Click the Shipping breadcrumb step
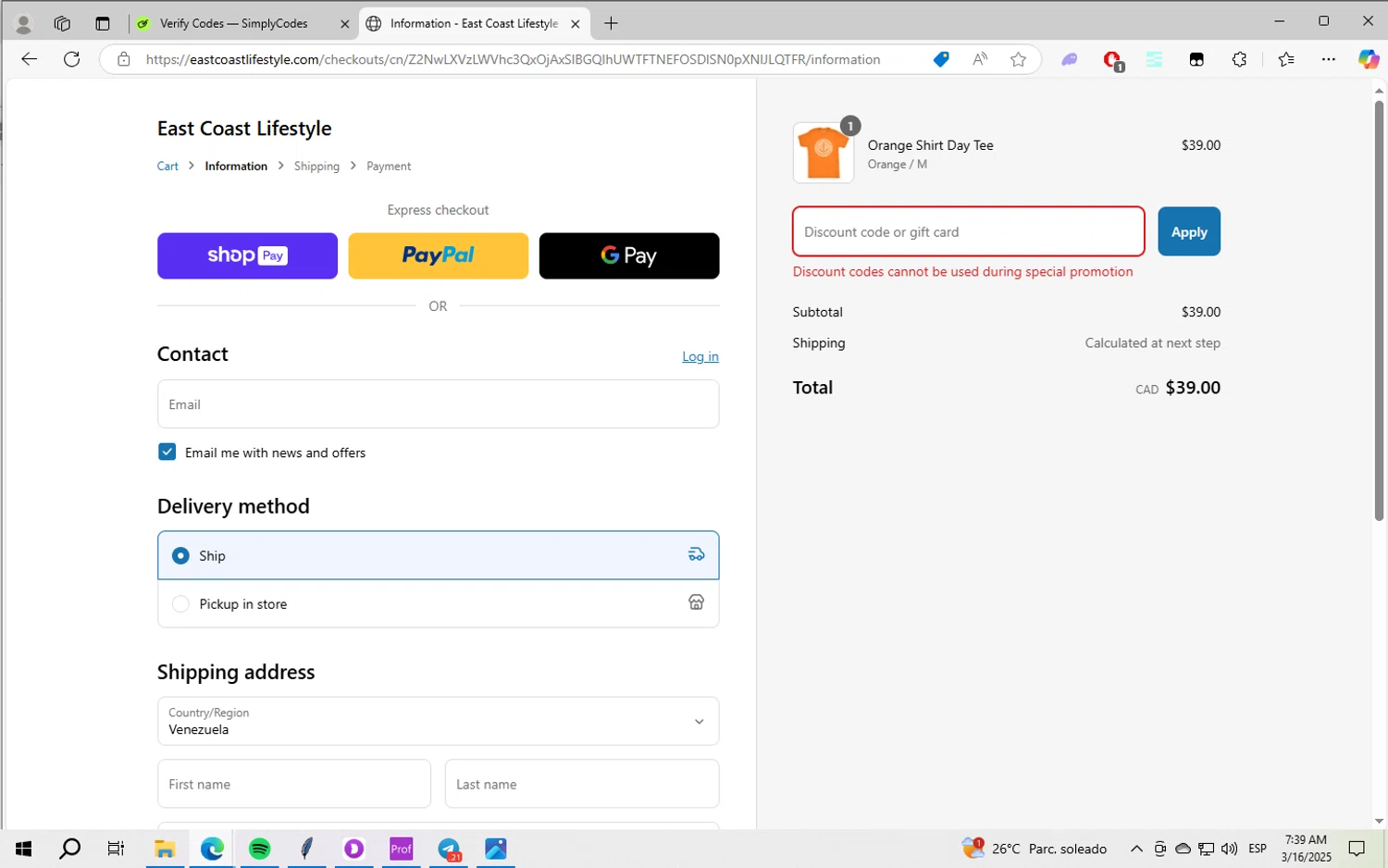The image size is (1388, 868). 316,167
